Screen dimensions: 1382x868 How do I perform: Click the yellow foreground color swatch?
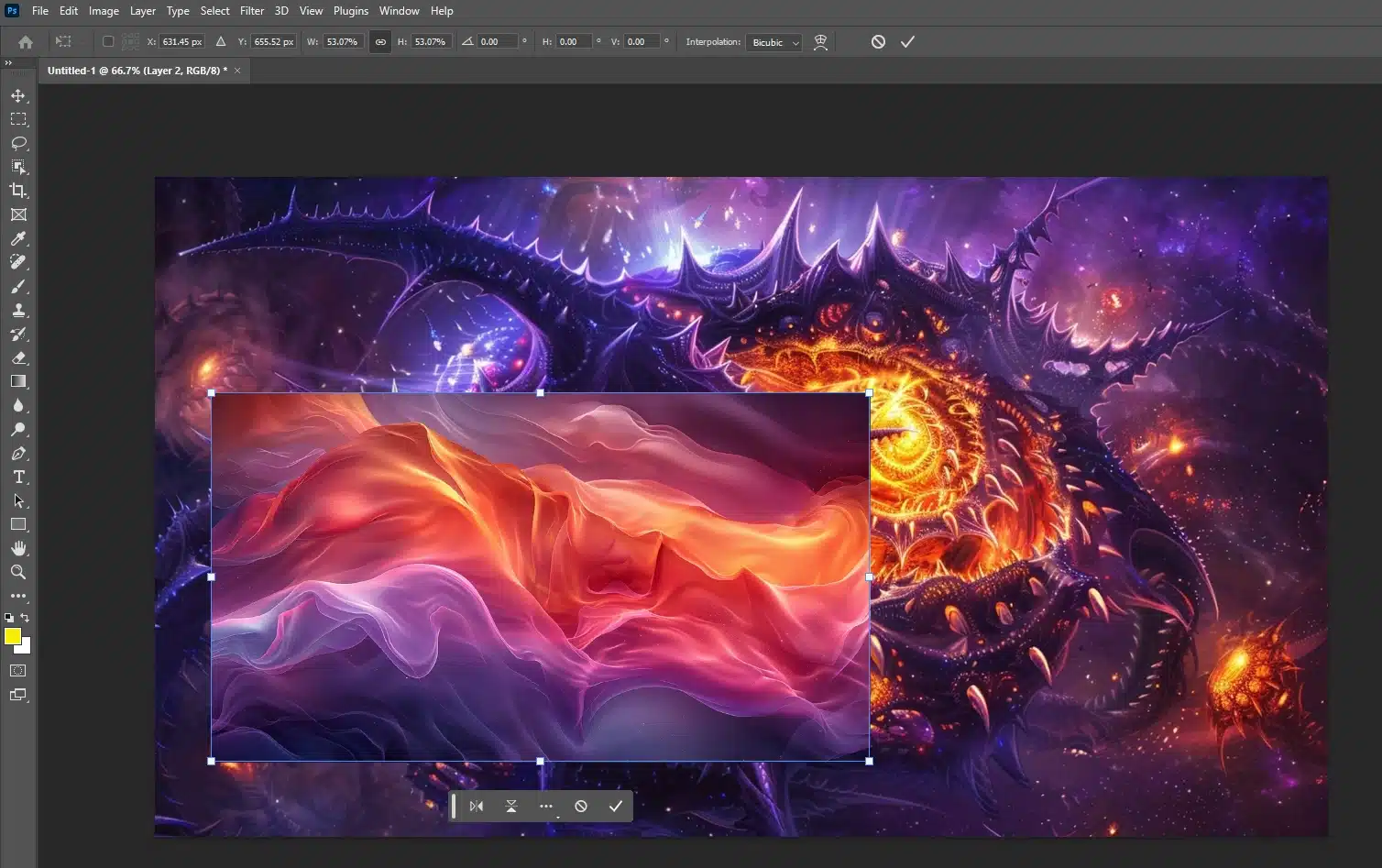pos(12,636)
